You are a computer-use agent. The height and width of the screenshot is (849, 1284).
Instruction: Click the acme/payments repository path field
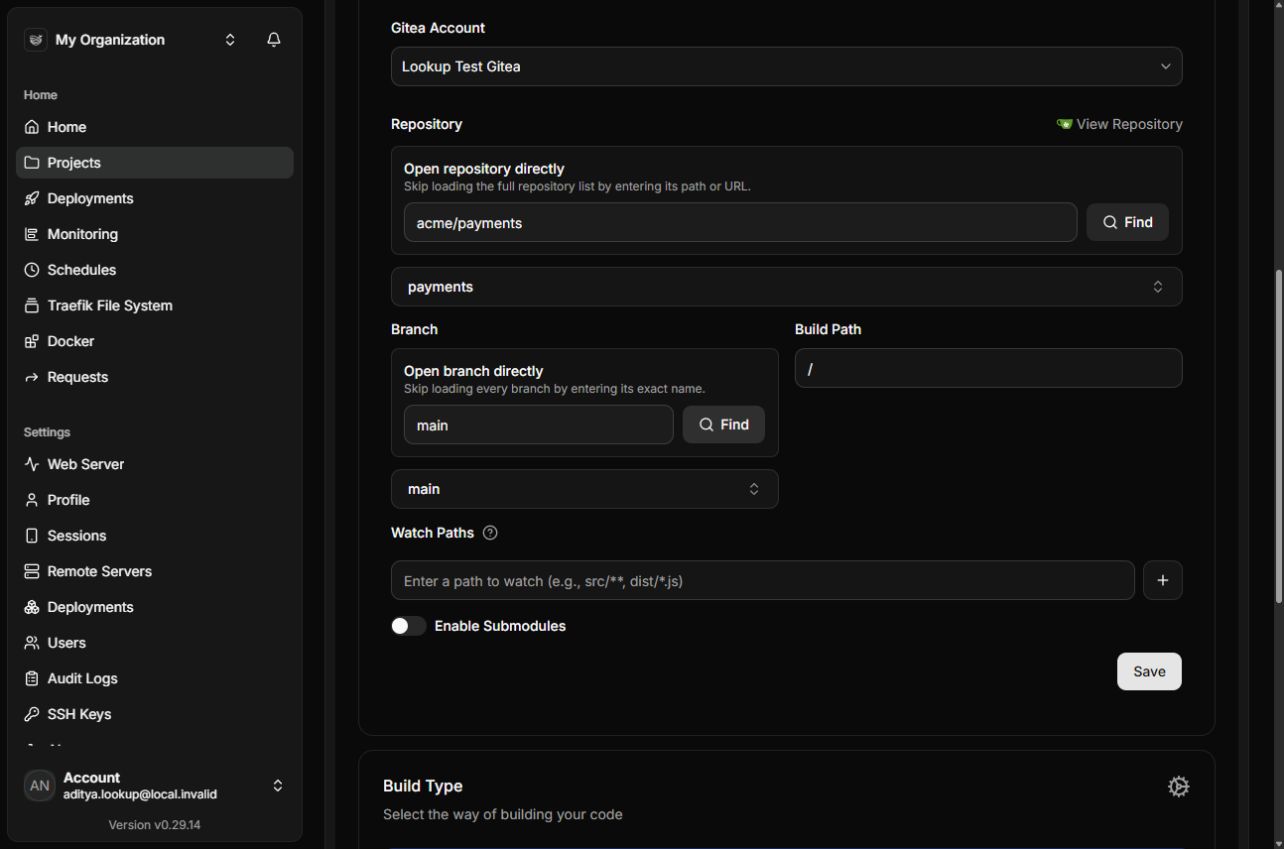pos(741,223)
